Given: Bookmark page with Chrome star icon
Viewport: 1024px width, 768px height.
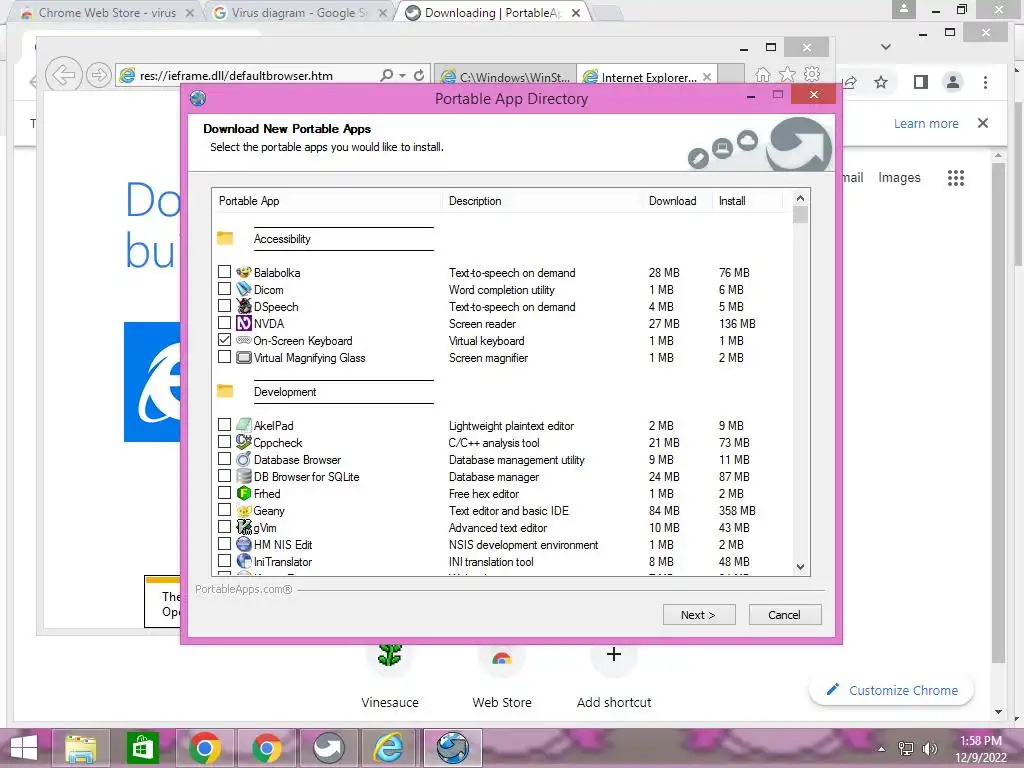Looking at the screenshot, I should pos(881,82).
